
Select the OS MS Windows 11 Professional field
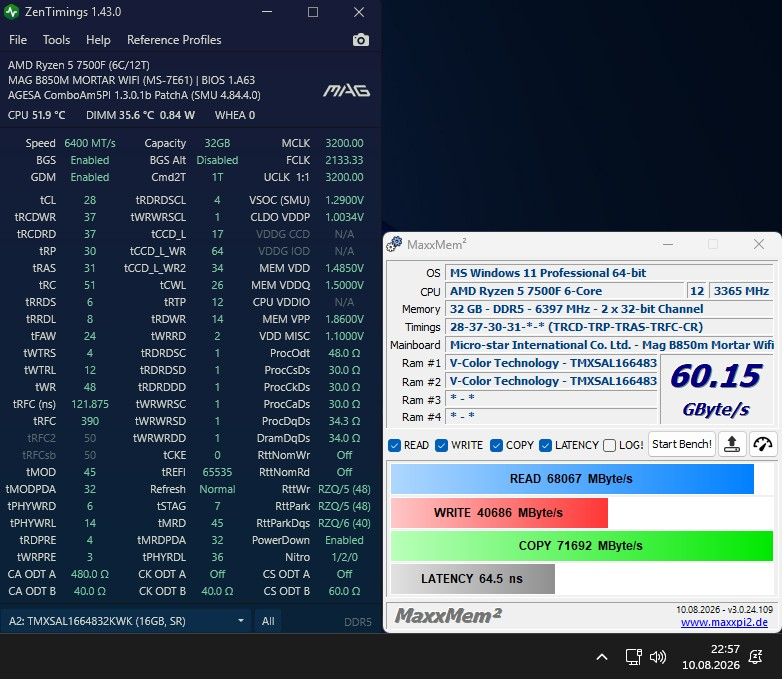point(609,273)
